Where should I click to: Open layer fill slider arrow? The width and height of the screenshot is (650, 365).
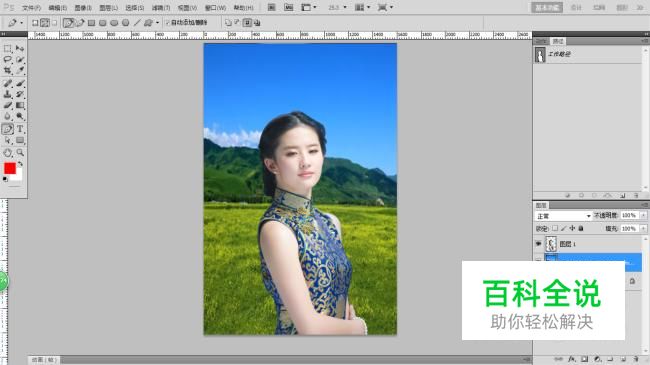pyautogui.click(x=643, y=229)
